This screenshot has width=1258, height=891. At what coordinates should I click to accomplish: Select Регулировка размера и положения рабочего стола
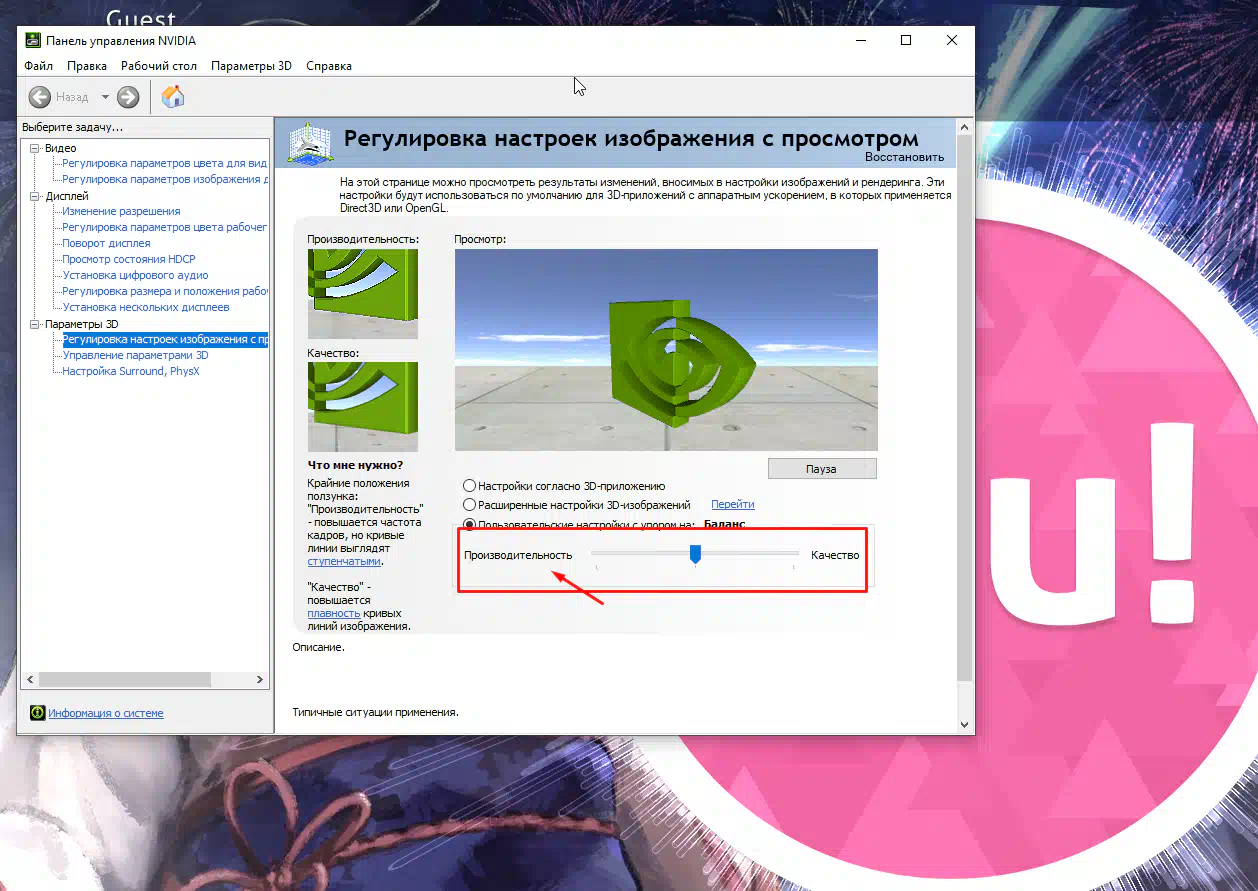pos(164,291)
